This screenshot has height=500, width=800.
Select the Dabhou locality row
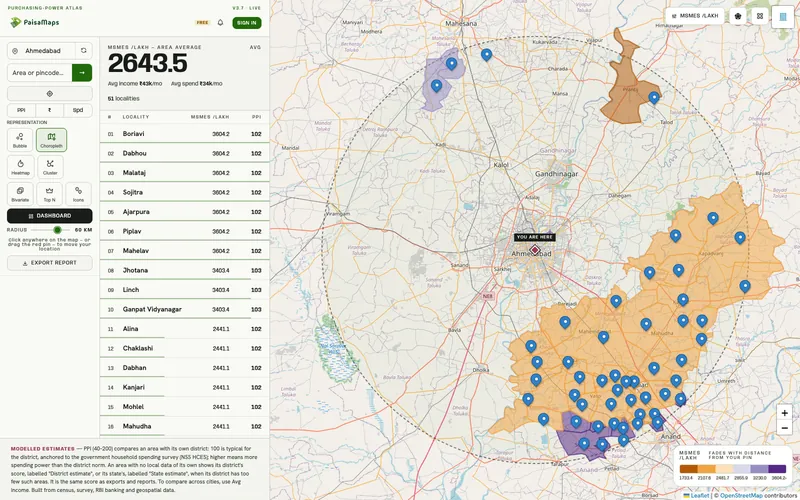point(184,153)
